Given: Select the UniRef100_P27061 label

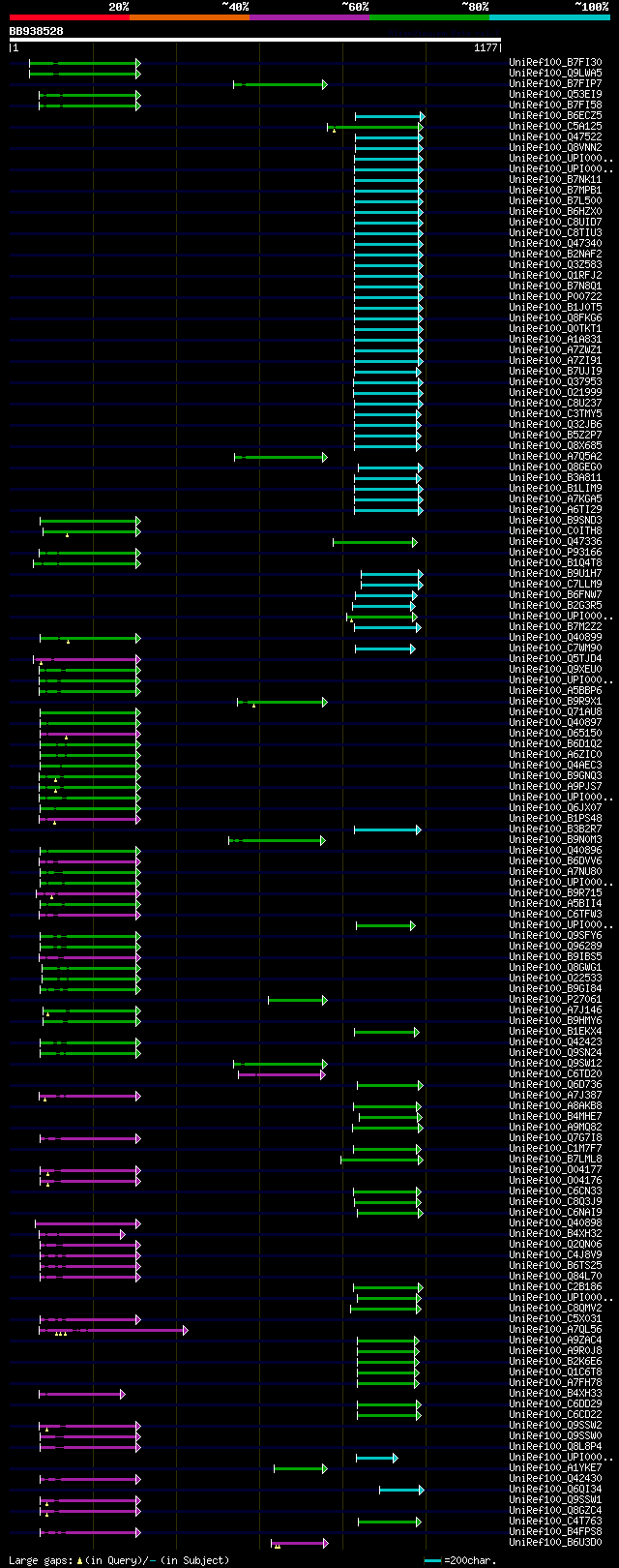Looking at the screenshot, I should tap(555, 1000).
